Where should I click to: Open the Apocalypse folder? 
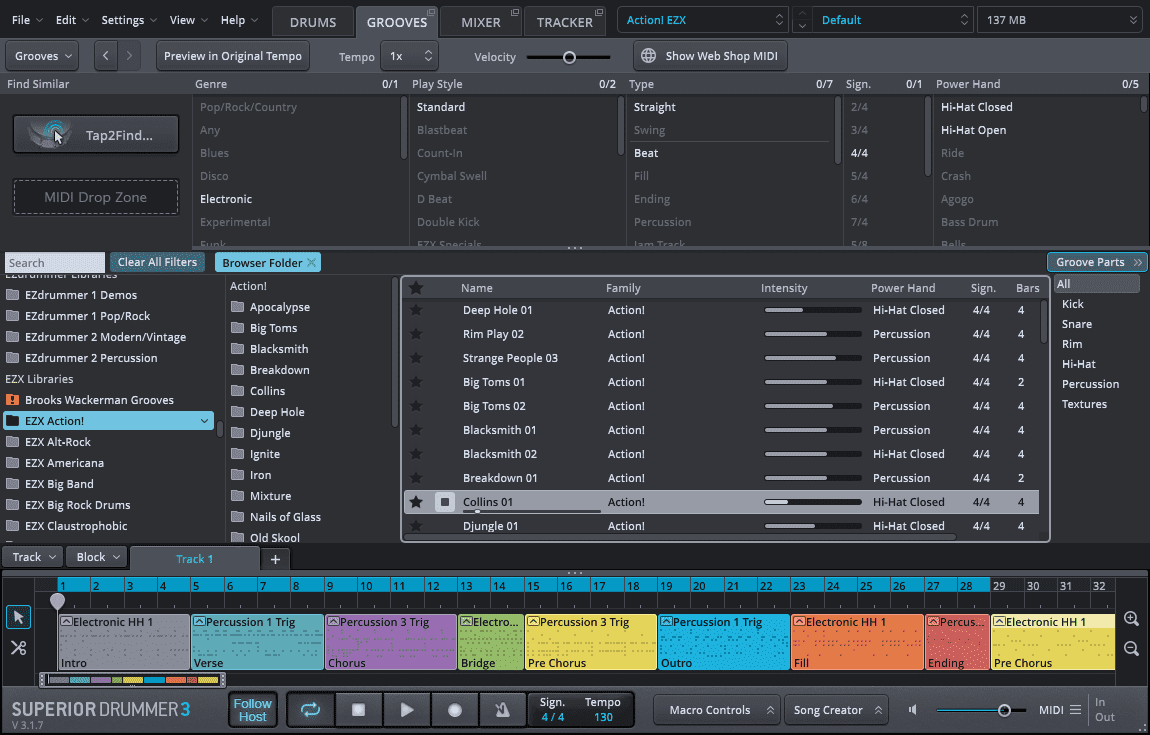pos(279,307)
